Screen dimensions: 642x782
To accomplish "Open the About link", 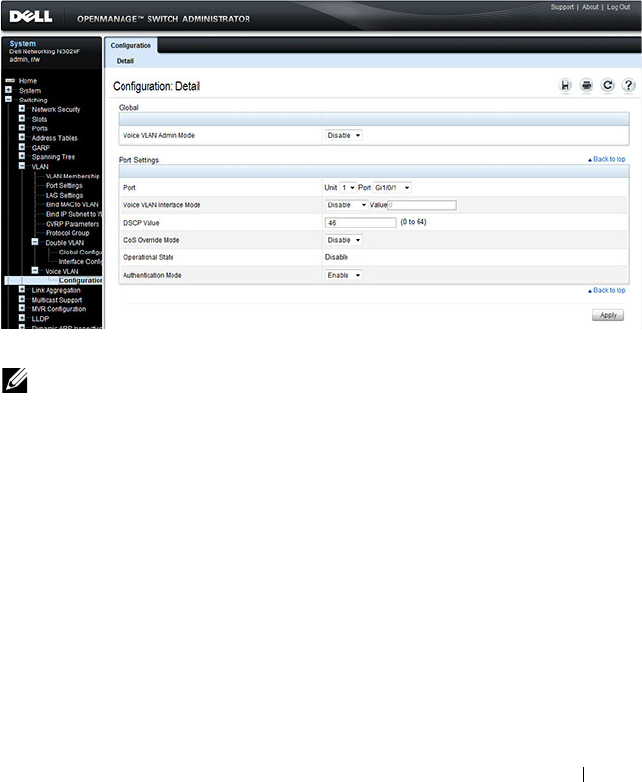I will tap(590, 7).
